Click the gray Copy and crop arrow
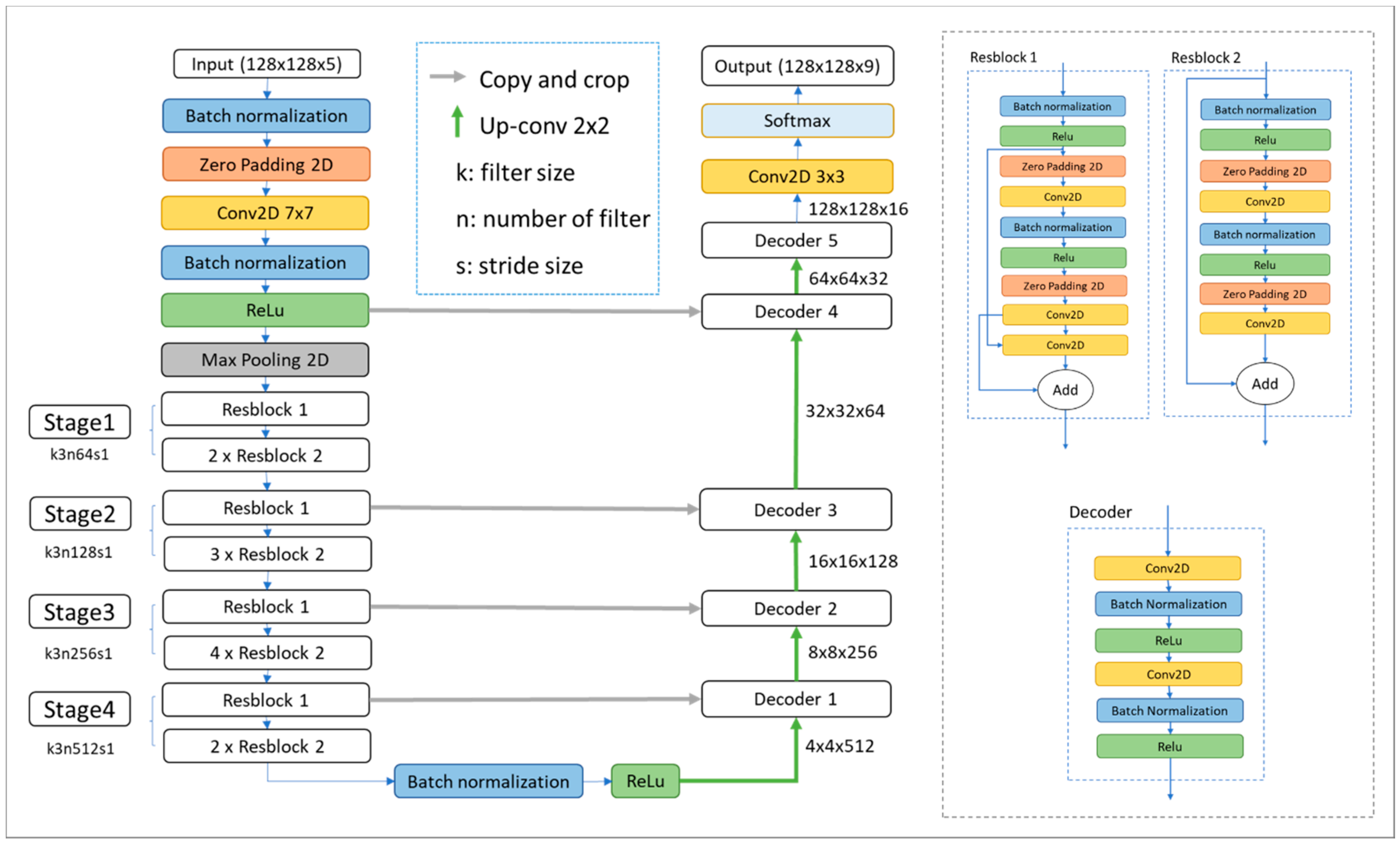Viewport: 1400px width, 843px height. (x=447, y=77)
